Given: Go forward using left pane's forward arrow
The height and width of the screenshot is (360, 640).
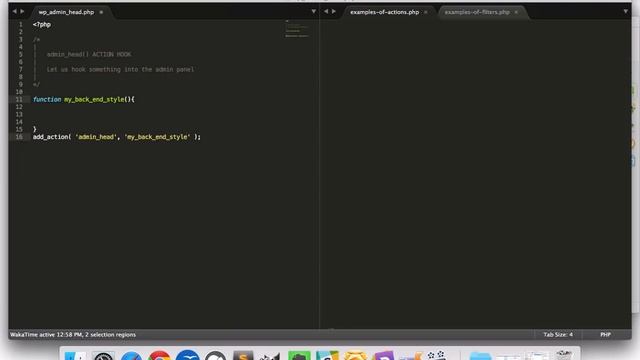Looking at the screenshot, I should coord(22,11).
